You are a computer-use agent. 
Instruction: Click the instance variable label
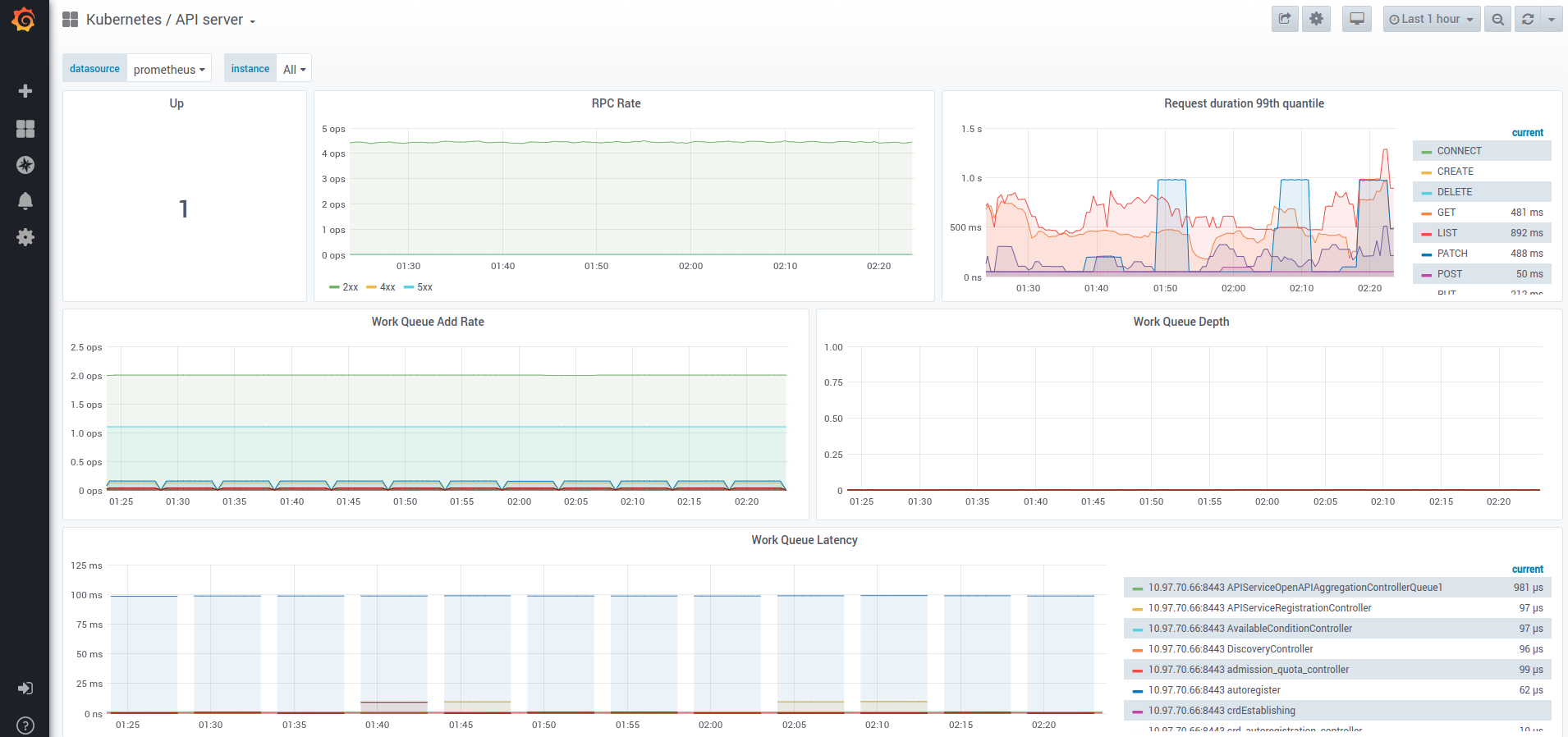point(250,69)
